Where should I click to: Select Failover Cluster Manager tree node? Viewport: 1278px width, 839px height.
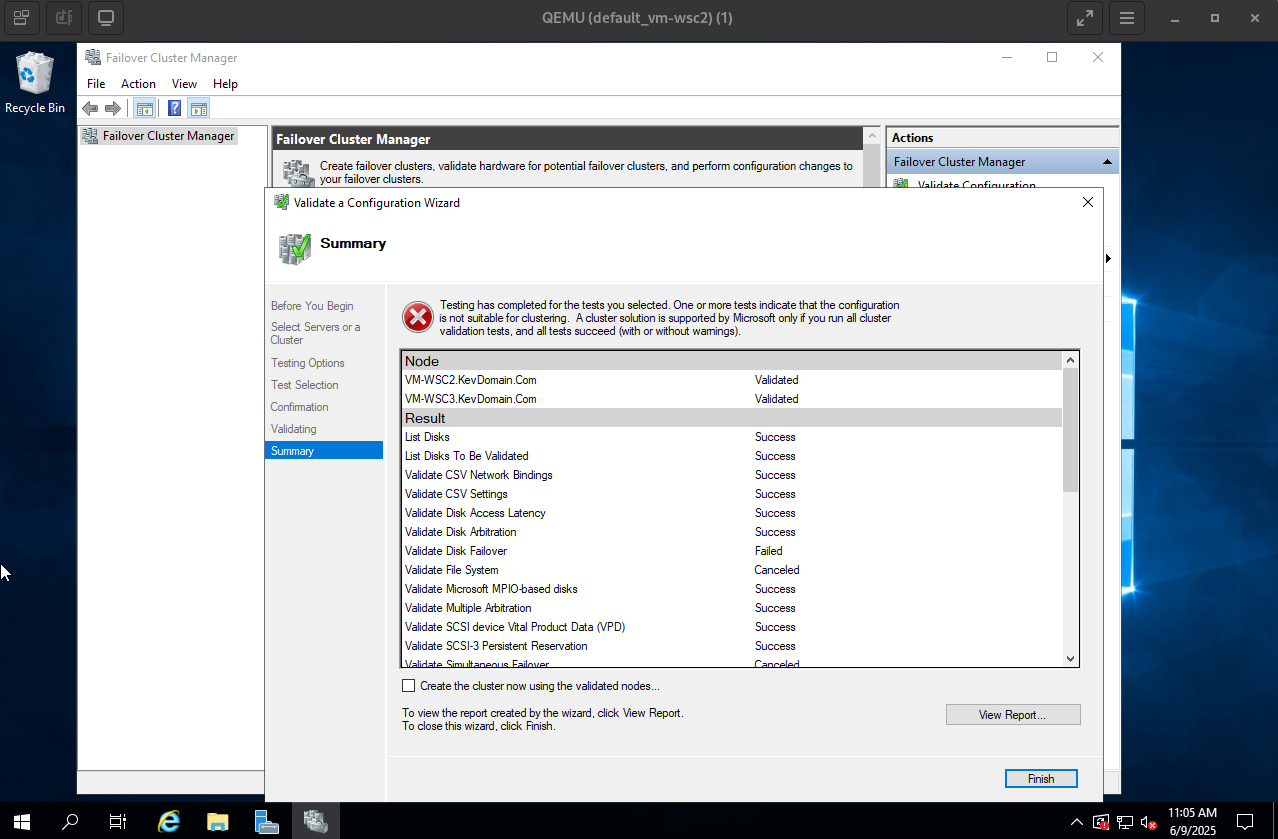coord(160,136)
